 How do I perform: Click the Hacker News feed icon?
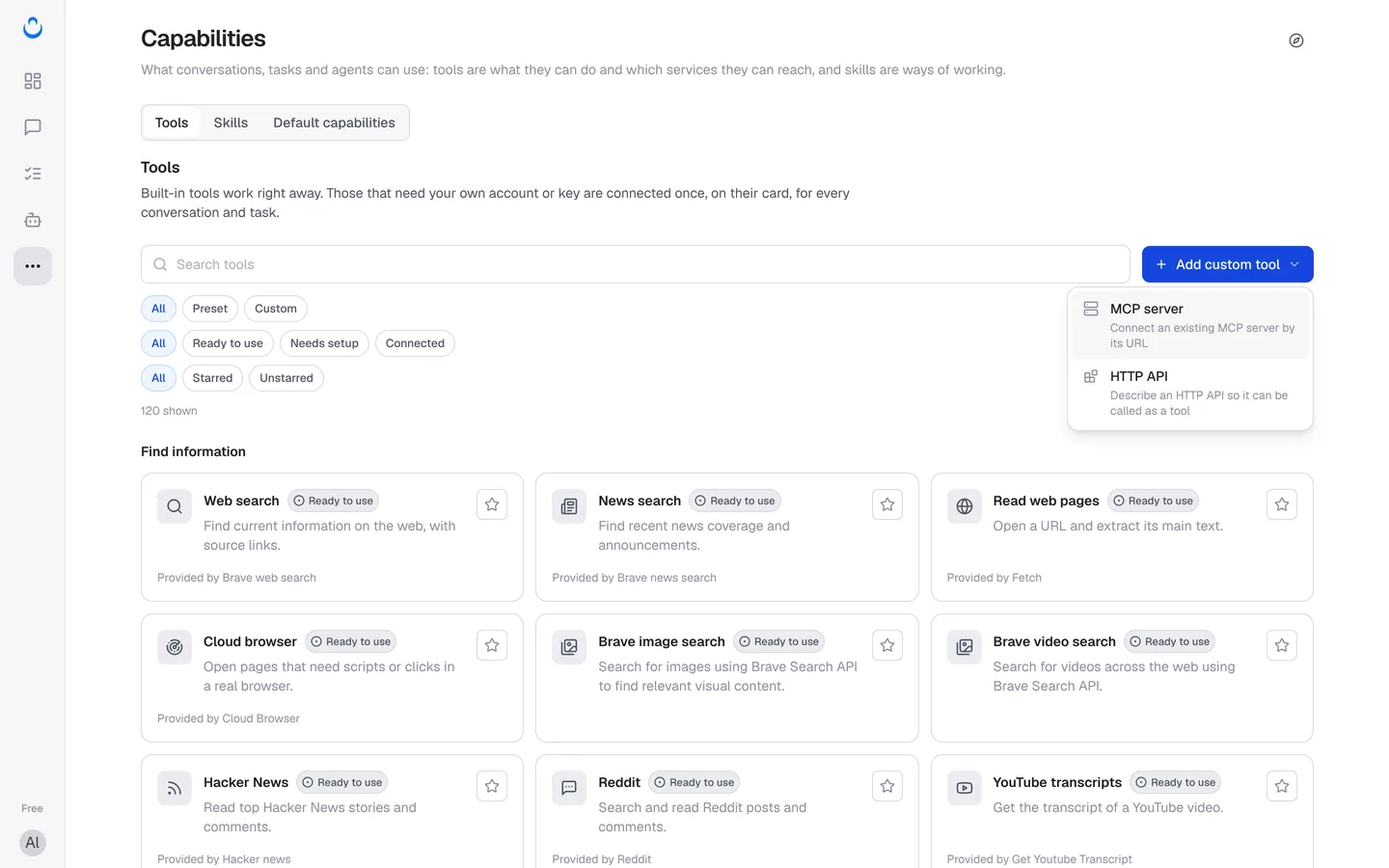[x=175, y=788]
